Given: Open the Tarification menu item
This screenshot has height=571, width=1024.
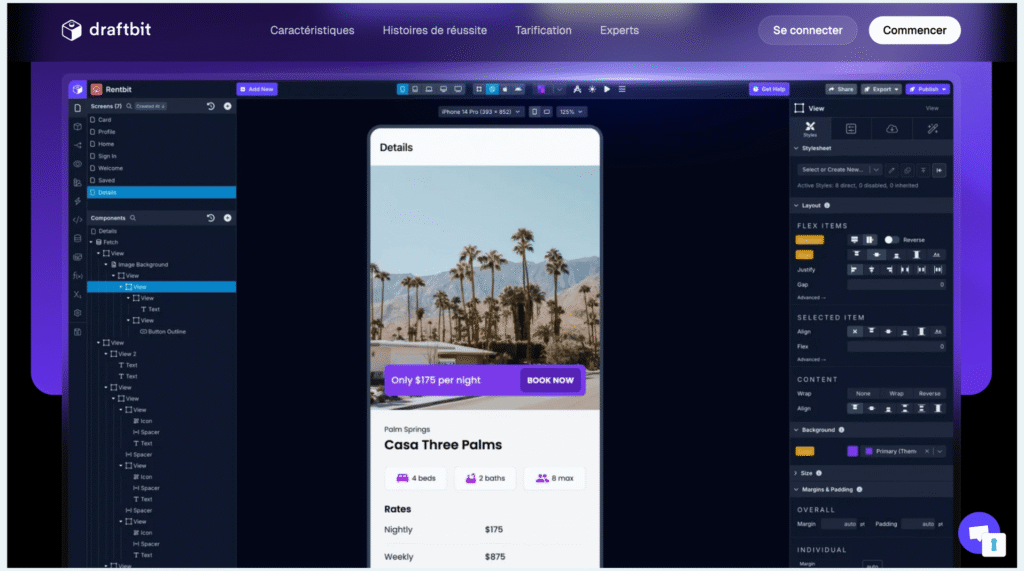Looking at the screenshot, I should point(543,30).
